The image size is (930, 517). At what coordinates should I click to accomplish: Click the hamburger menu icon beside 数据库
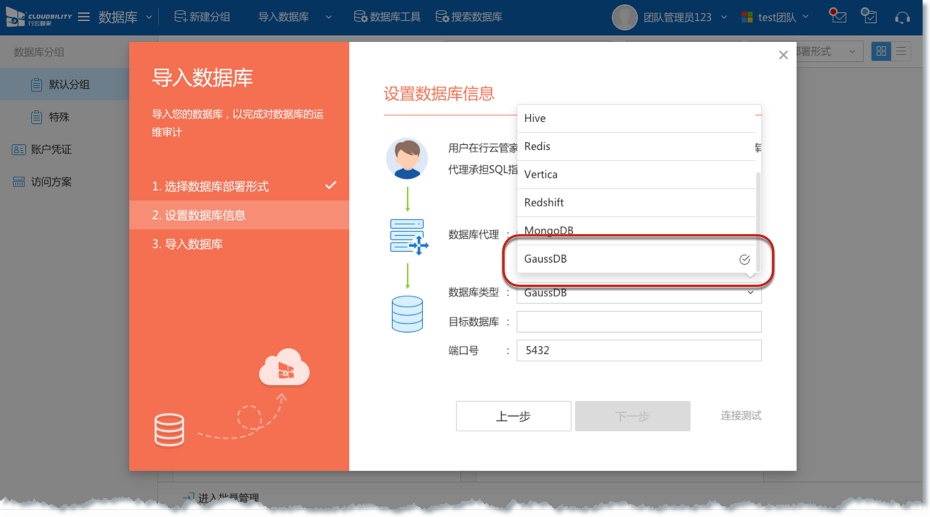tap(84, 17)
